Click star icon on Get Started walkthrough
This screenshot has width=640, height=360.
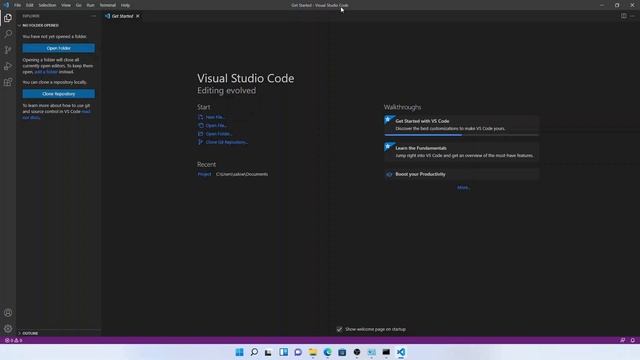tap(388, 119)
